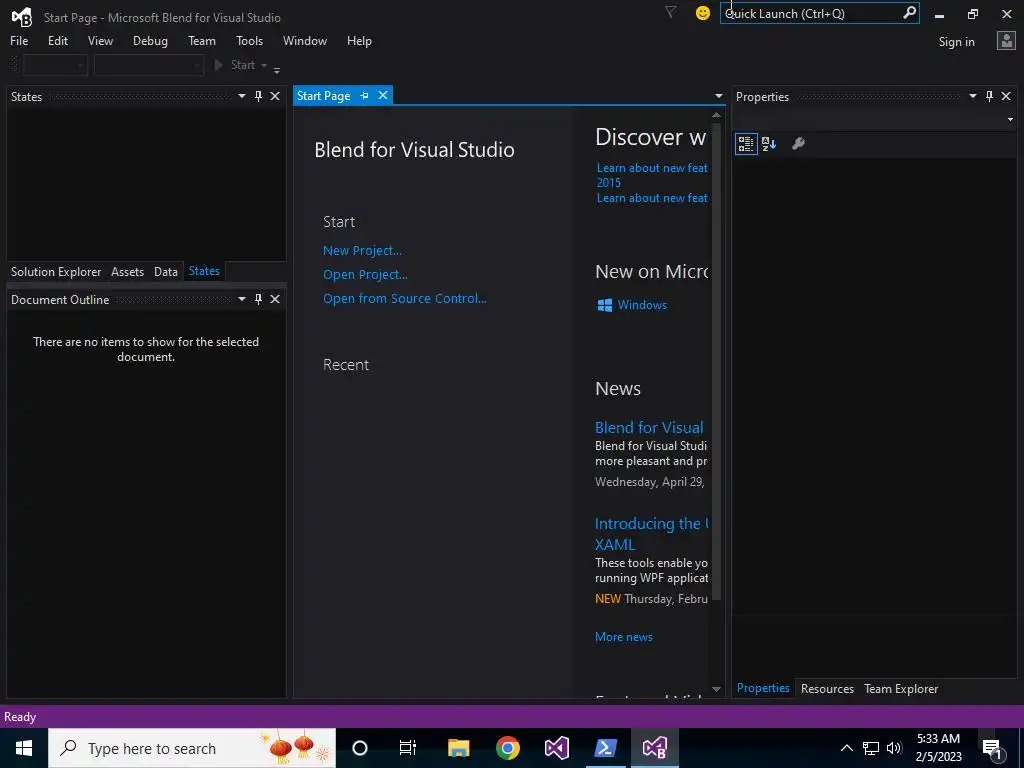Open Visual Studio from taskbar
The height and width of the screenshot is (768, 1024).
pos(556,748)
